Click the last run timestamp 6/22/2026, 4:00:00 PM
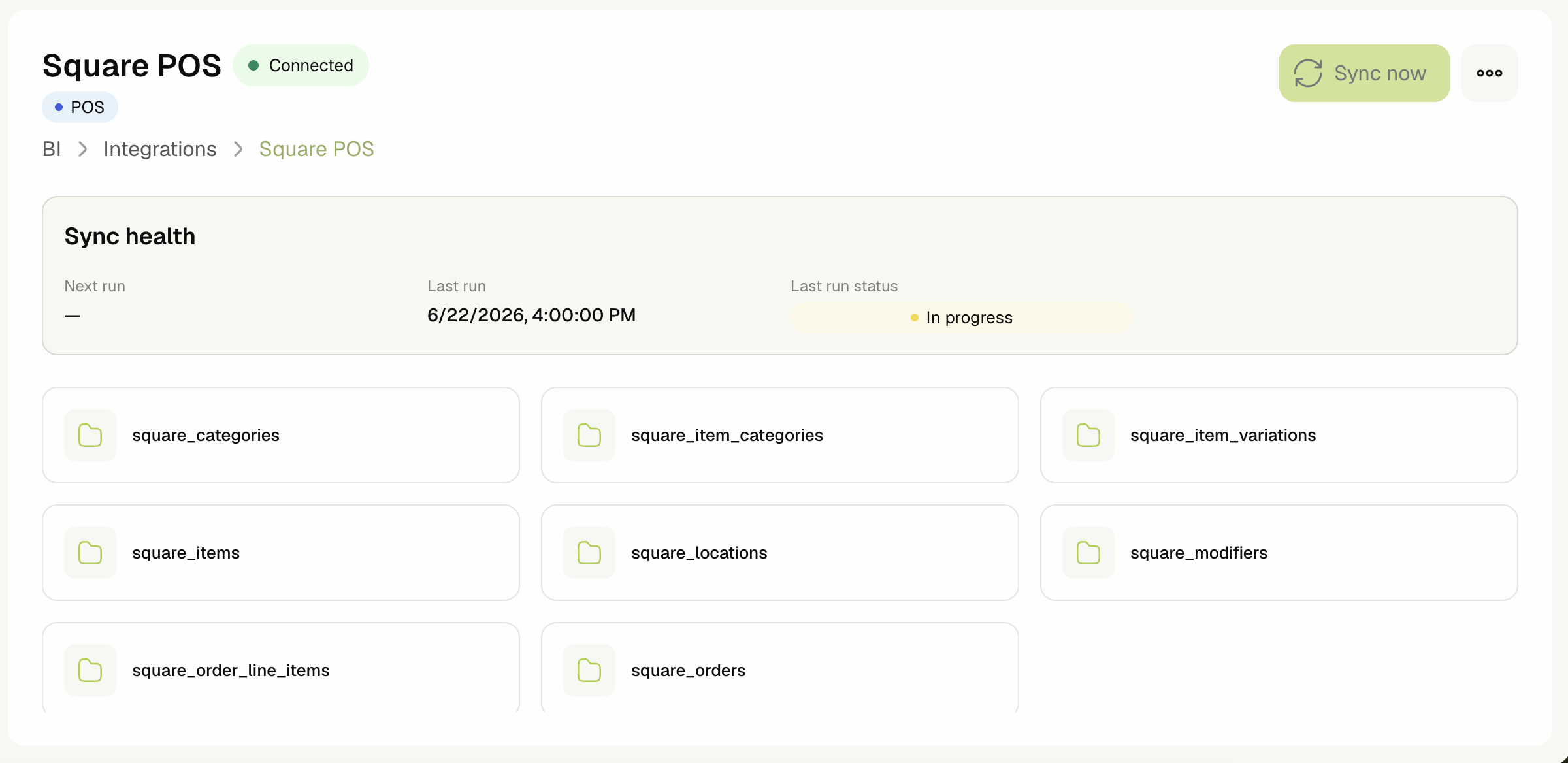Screen dimensions: 1568x763 (x=531, y=316)
